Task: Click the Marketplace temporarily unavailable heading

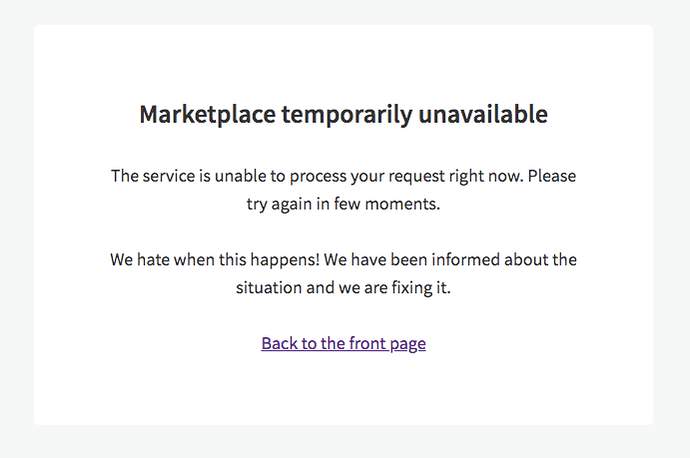Action: pyautogui.click(x=343, y=114)
